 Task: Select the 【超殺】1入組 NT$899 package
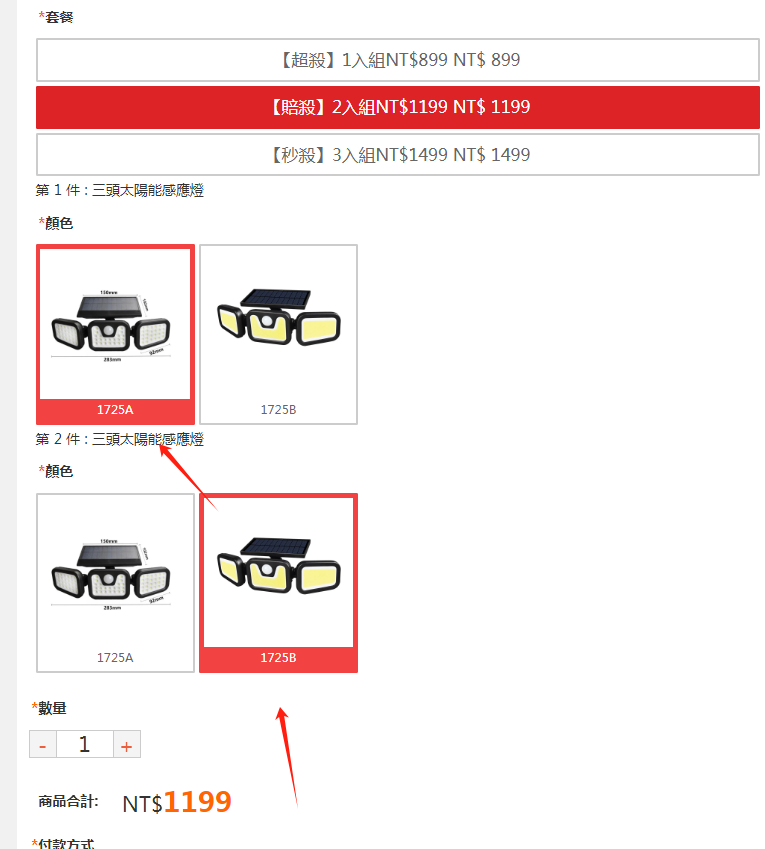tap(397, 60)
